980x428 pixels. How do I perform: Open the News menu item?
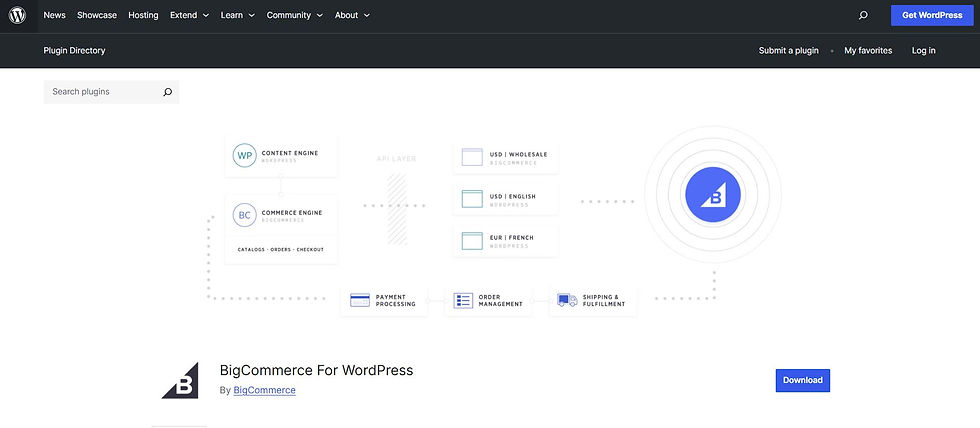(54, 16)
